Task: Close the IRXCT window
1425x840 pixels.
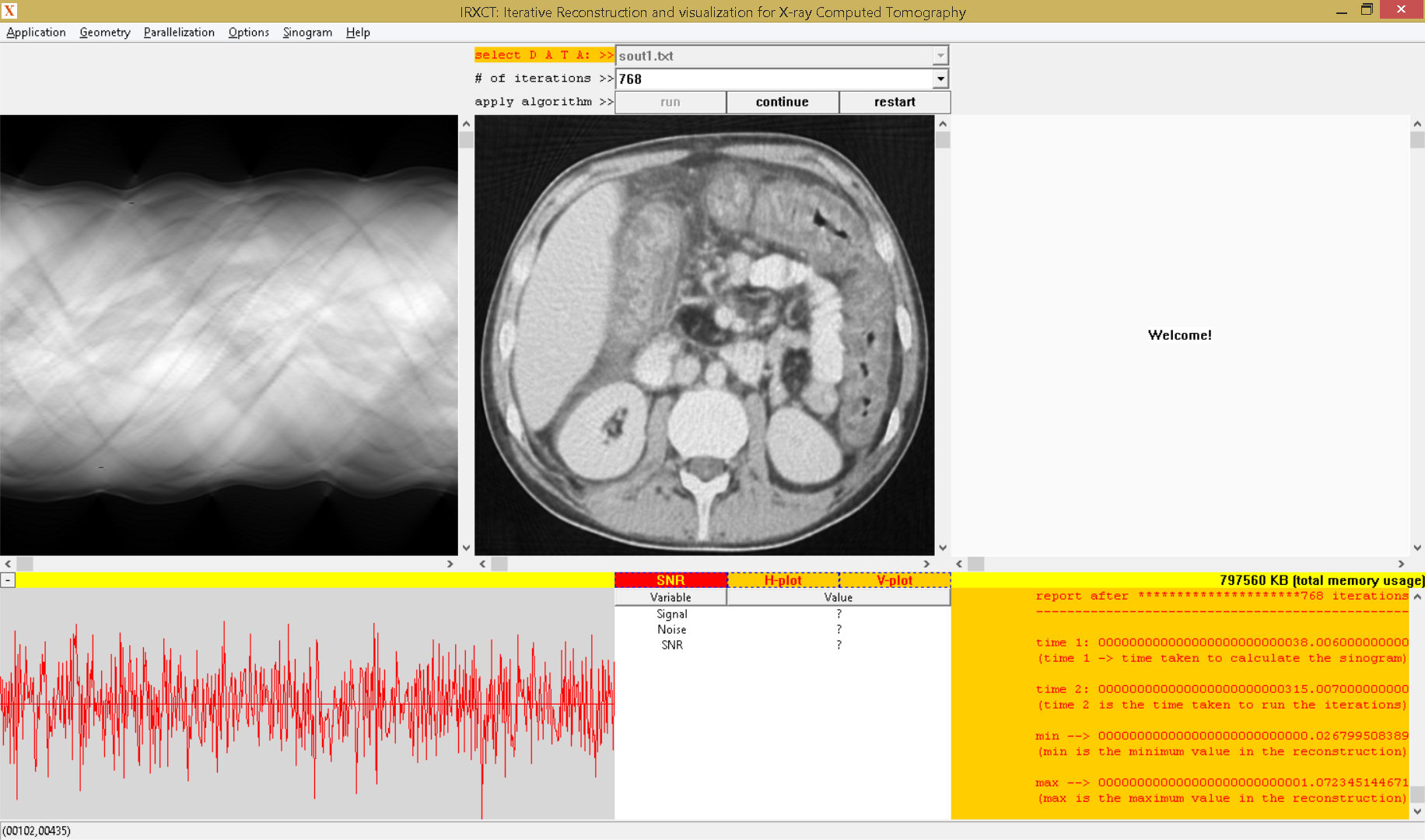Action: (1401, 9)
